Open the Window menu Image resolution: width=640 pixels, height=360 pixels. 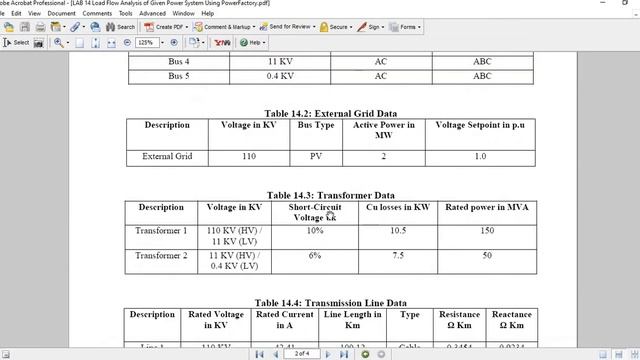tap(183, 13)
